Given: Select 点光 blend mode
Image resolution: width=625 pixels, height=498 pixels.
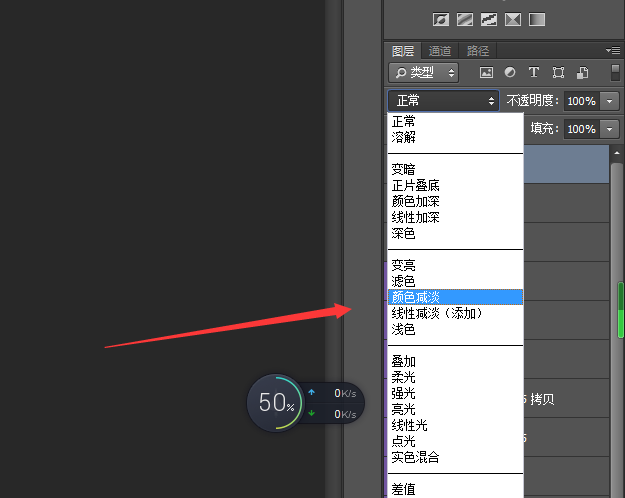Looking at the screenshot, I should pos(455,441).
